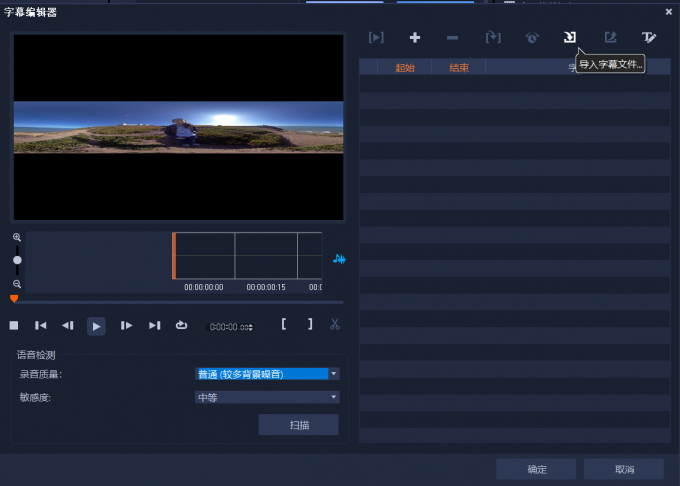The width and height of the screenshot is (680, 486).
Task: Toggle the audio waveform view icon
Action: (x=339, y=259)
